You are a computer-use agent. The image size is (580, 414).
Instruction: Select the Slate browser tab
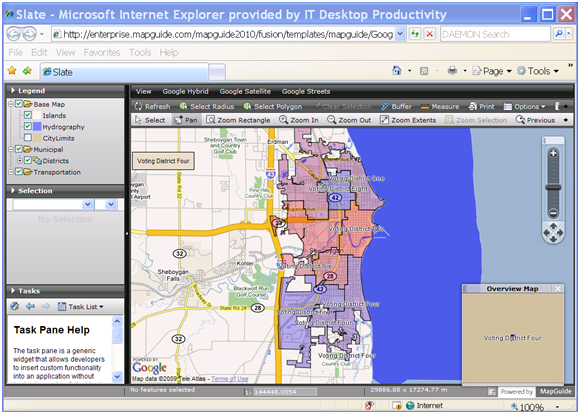(125, 72)
